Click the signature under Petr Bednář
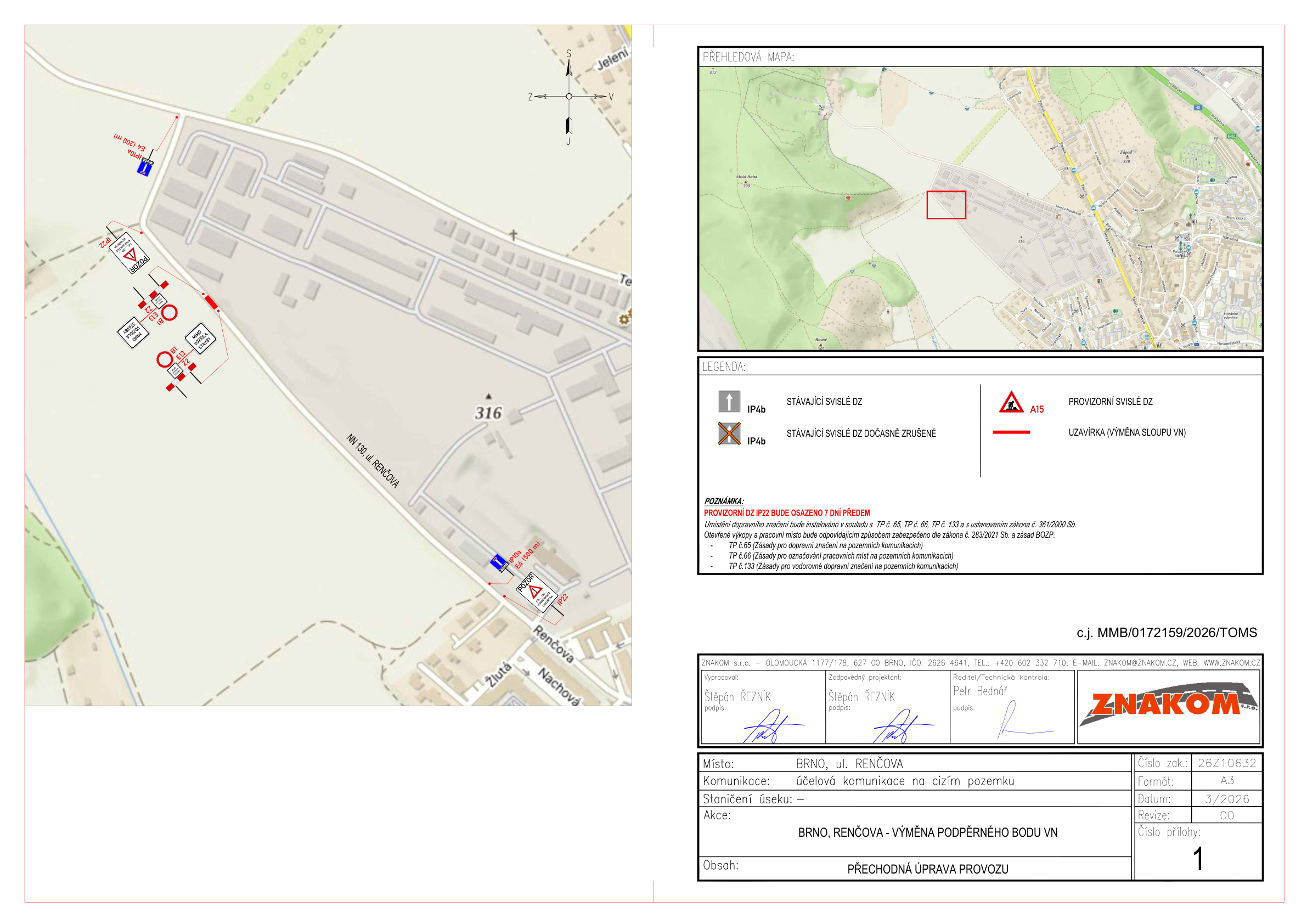The image size is (1307, 924). coord(1024,720)
